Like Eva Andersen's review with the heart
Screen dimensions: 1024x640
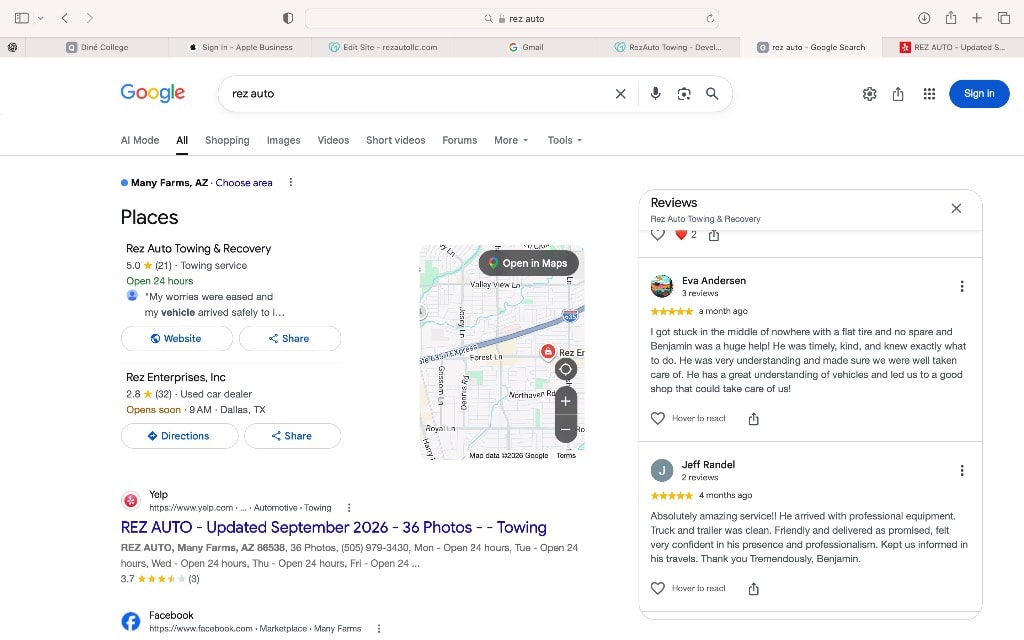click(658, 418)
